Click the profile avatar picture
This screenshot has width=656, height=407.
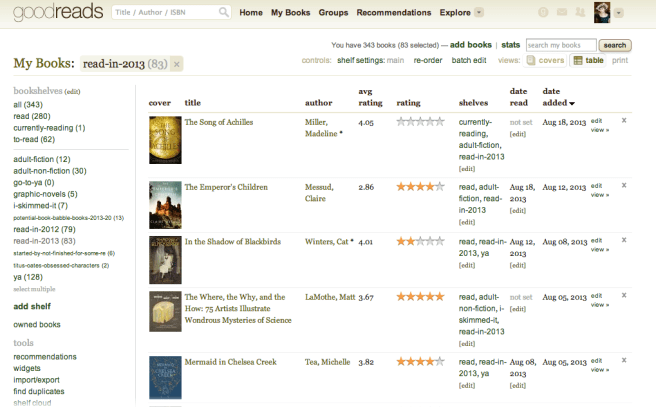tap(603, 12)
